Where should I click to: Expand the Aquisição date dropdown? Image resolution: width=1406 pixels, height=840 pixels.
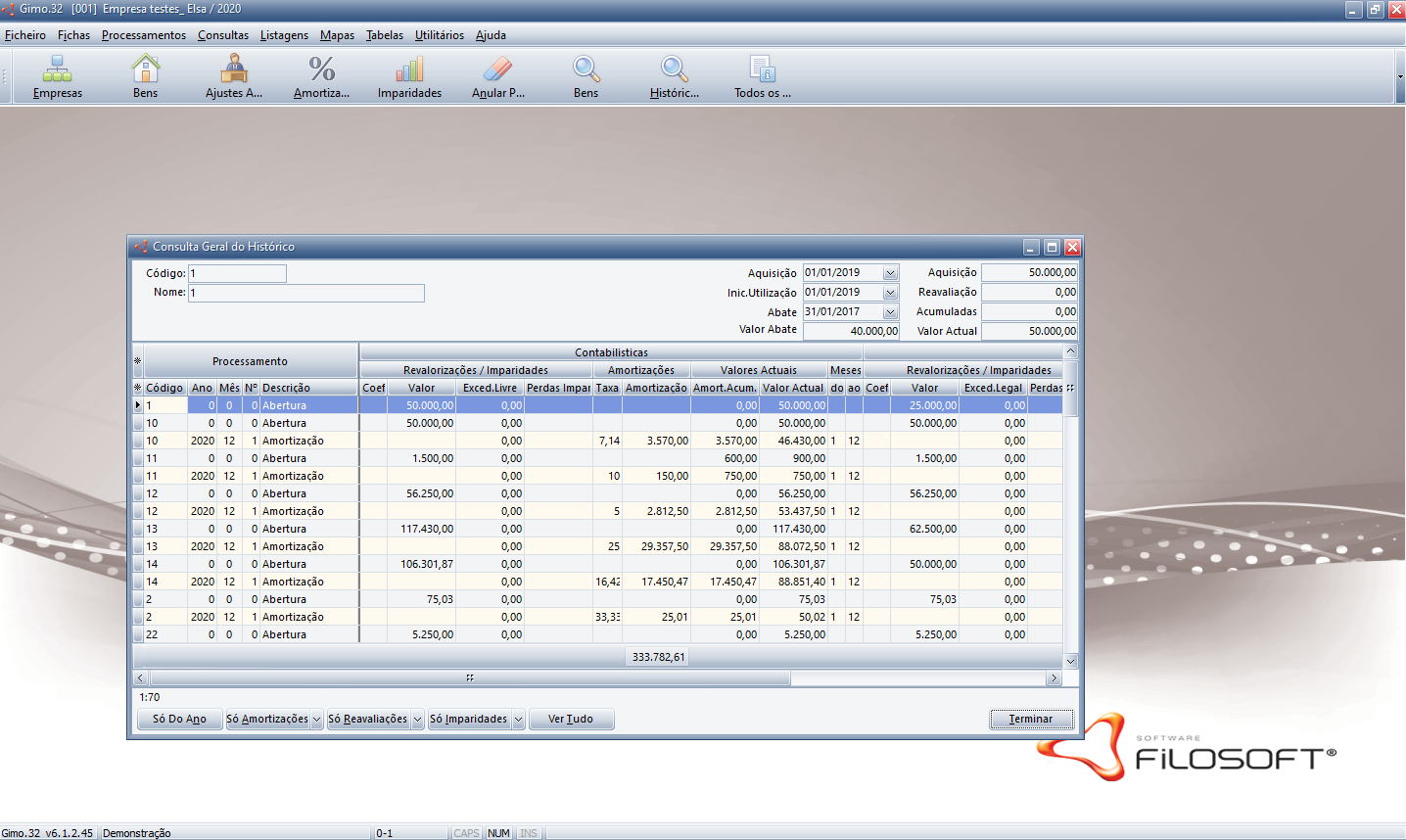click(890, 273)
